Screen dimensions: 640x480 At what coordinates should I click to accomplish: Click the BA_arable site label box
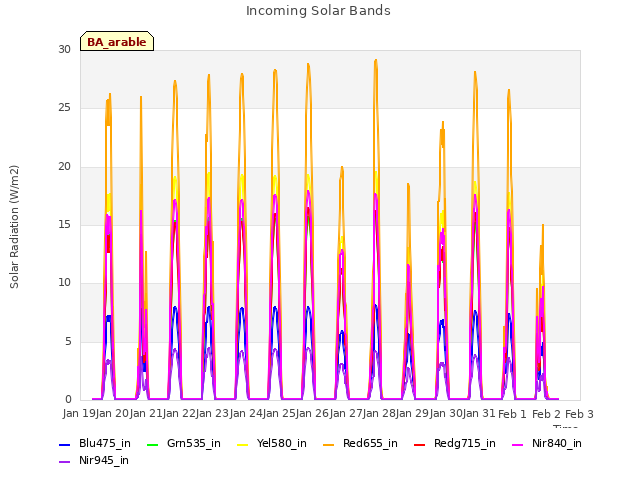tap(117, 41)
